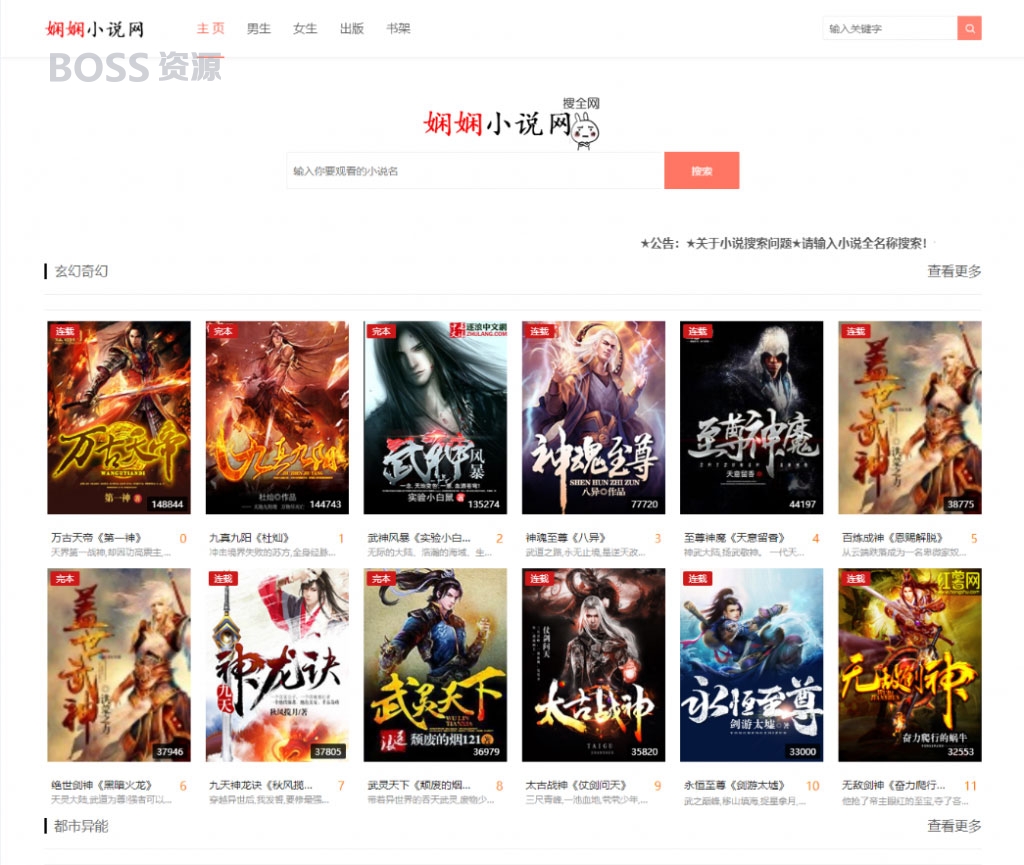Screen dimensions: 1024x865
Task: Click title link 太古战神《仗剑问天》
Action: [x=576, y=785]
